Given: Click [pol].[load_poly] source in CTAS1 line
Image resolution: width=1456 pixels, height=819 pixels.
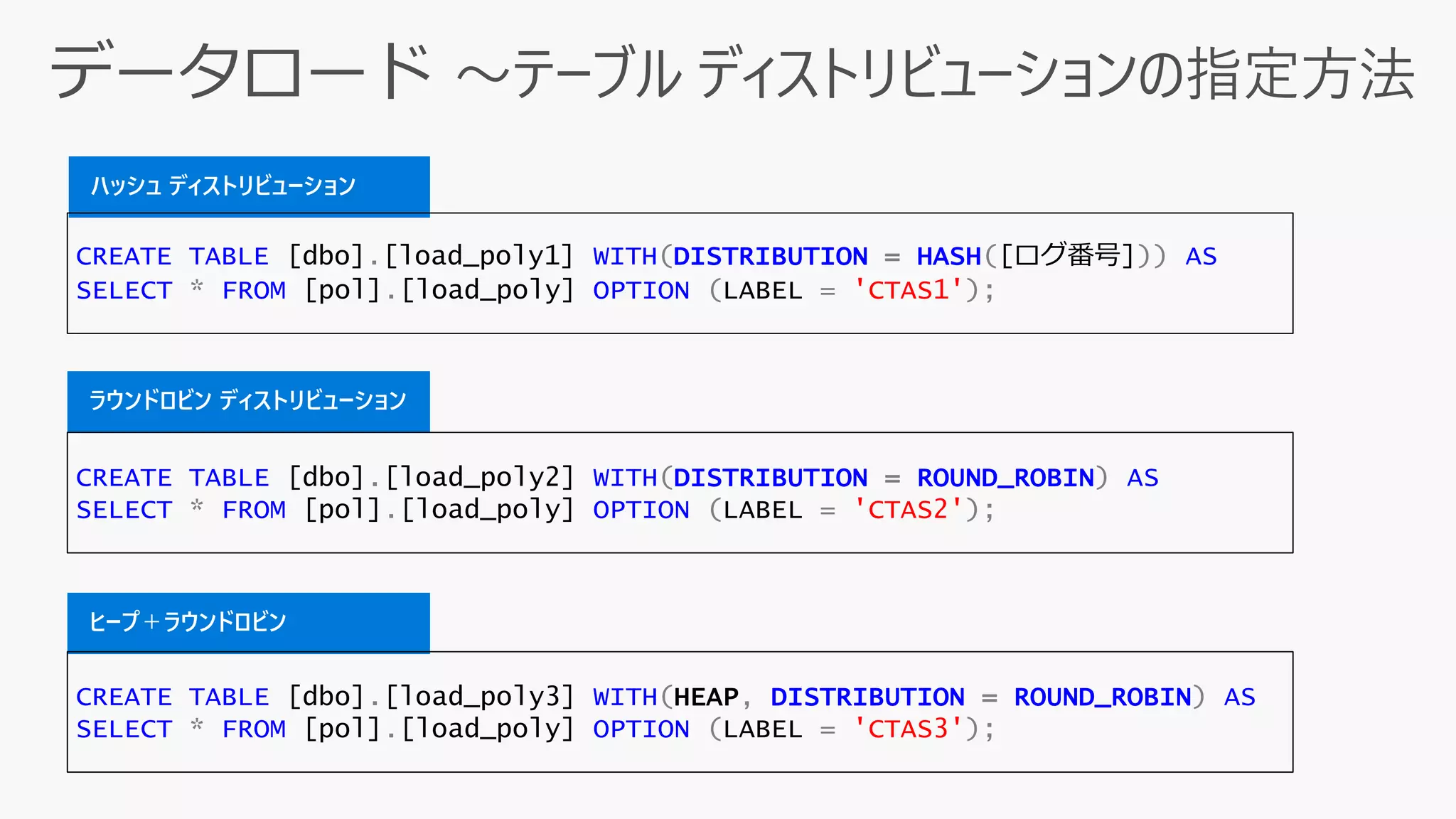Looking at the screenshot, I should pos(439,291).
